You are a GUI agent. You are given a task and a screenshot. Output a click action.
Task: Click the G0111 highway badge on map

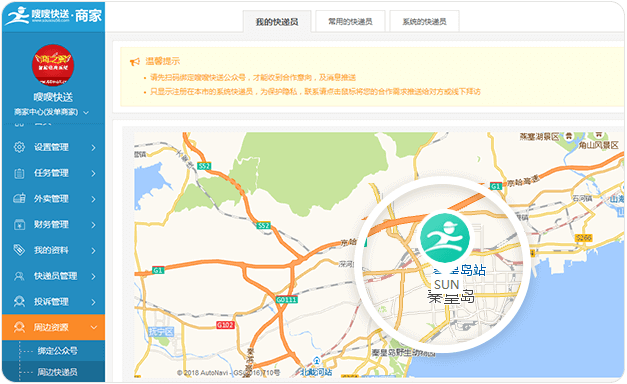click(x=287, y=299)
